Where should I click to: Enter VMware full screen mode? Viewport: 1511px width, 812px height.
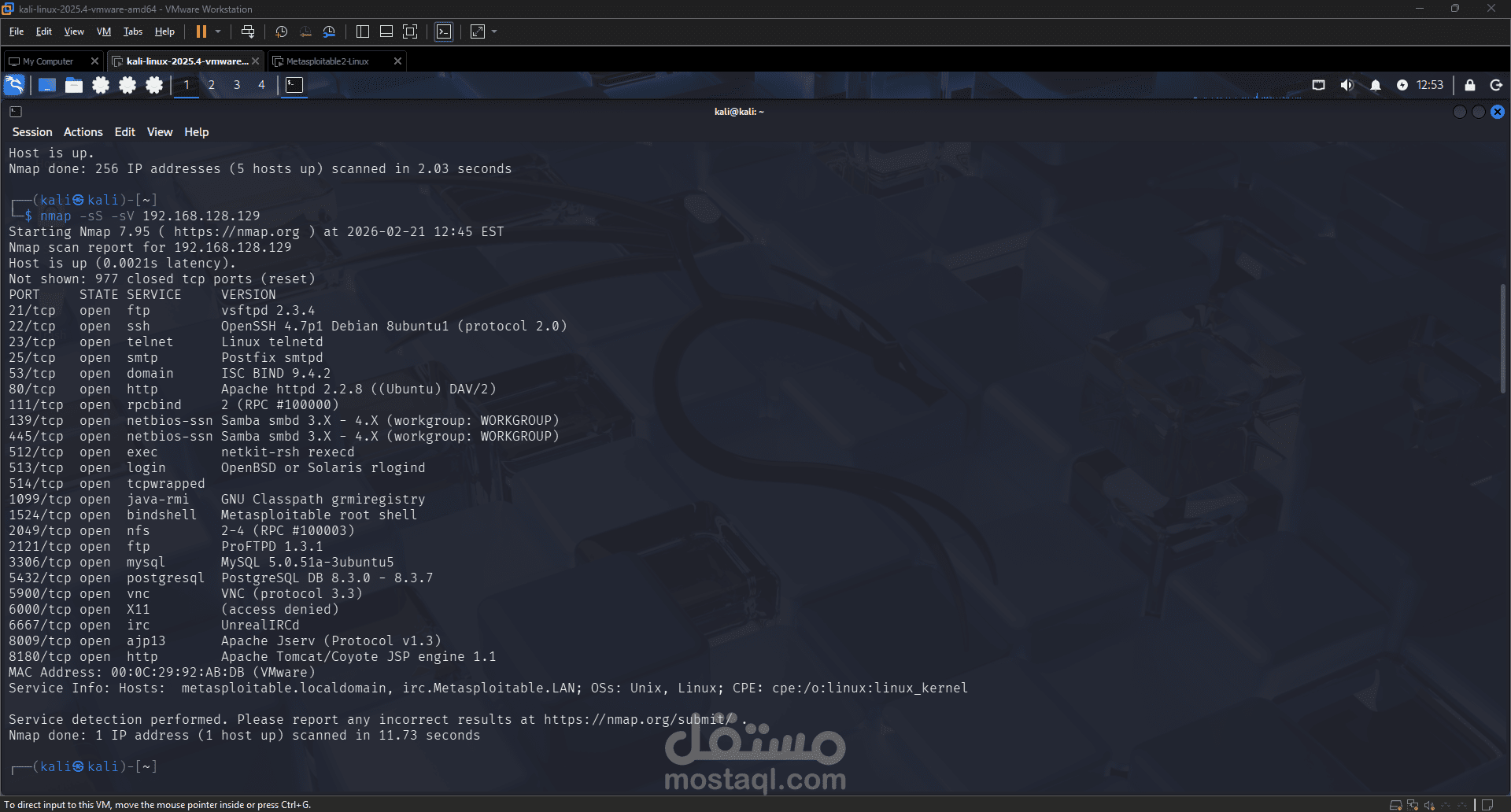[x=410, y=31]
